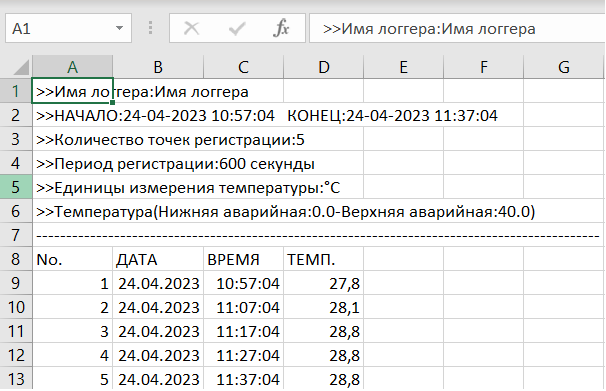
Task: Select row 5 header
Action: click(16, 187)
